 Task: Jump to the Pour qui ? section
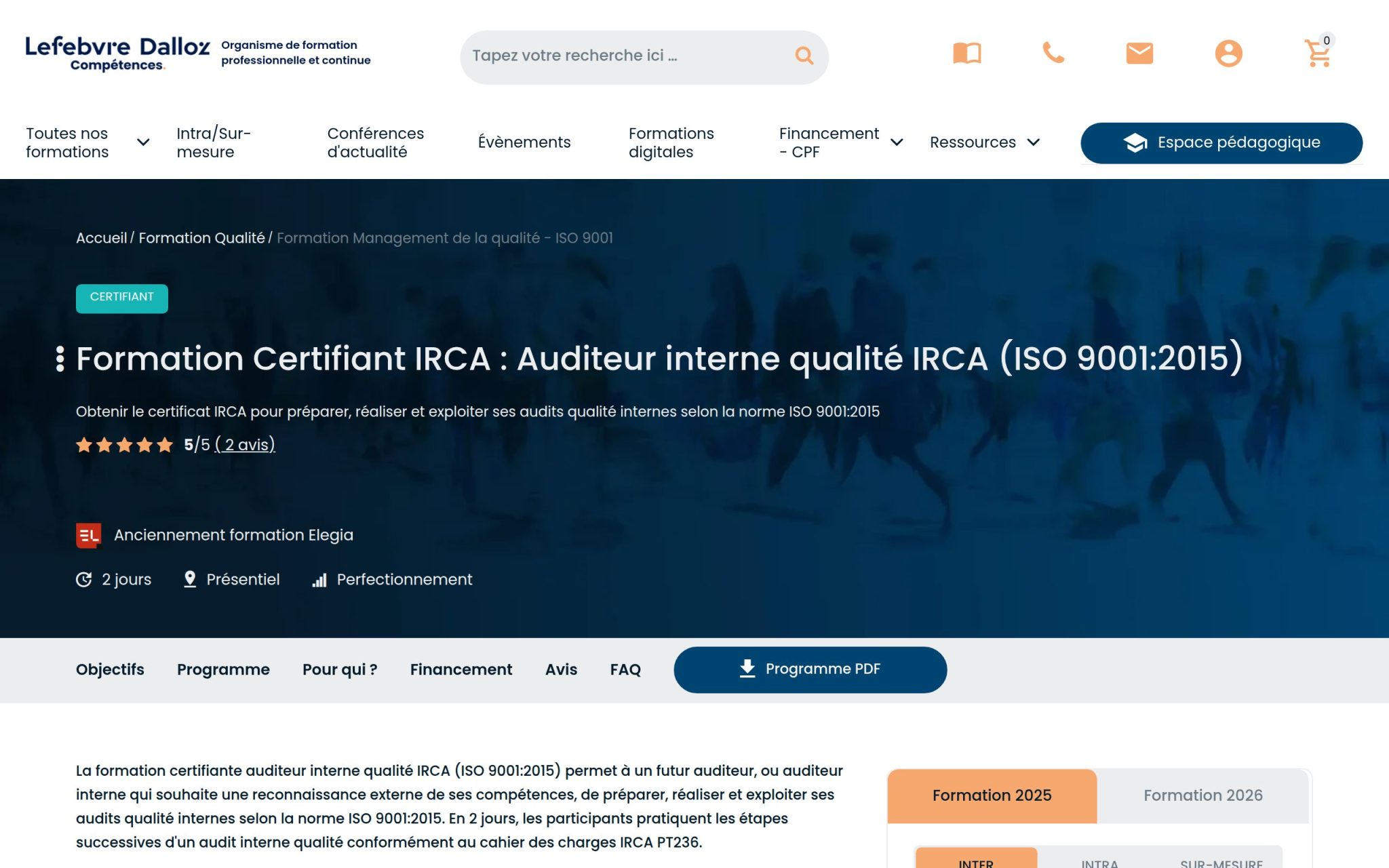340,669
